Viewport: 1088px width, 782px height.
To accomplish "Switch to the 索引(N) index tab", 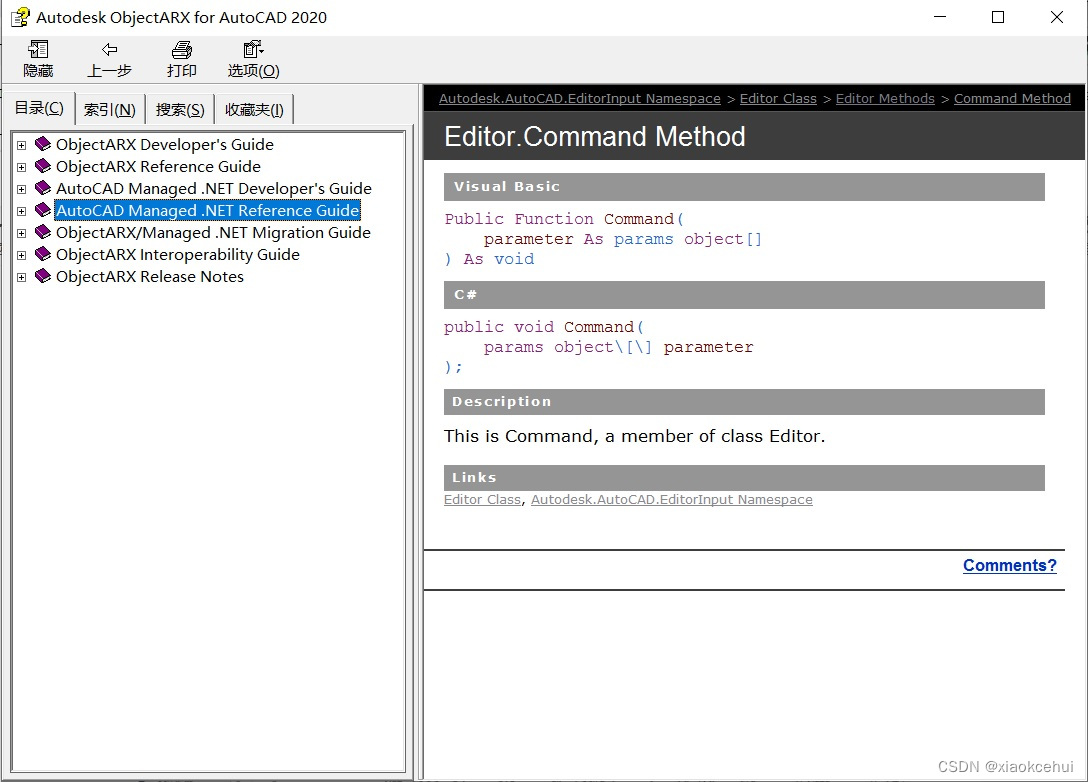I will coord(110,110).
